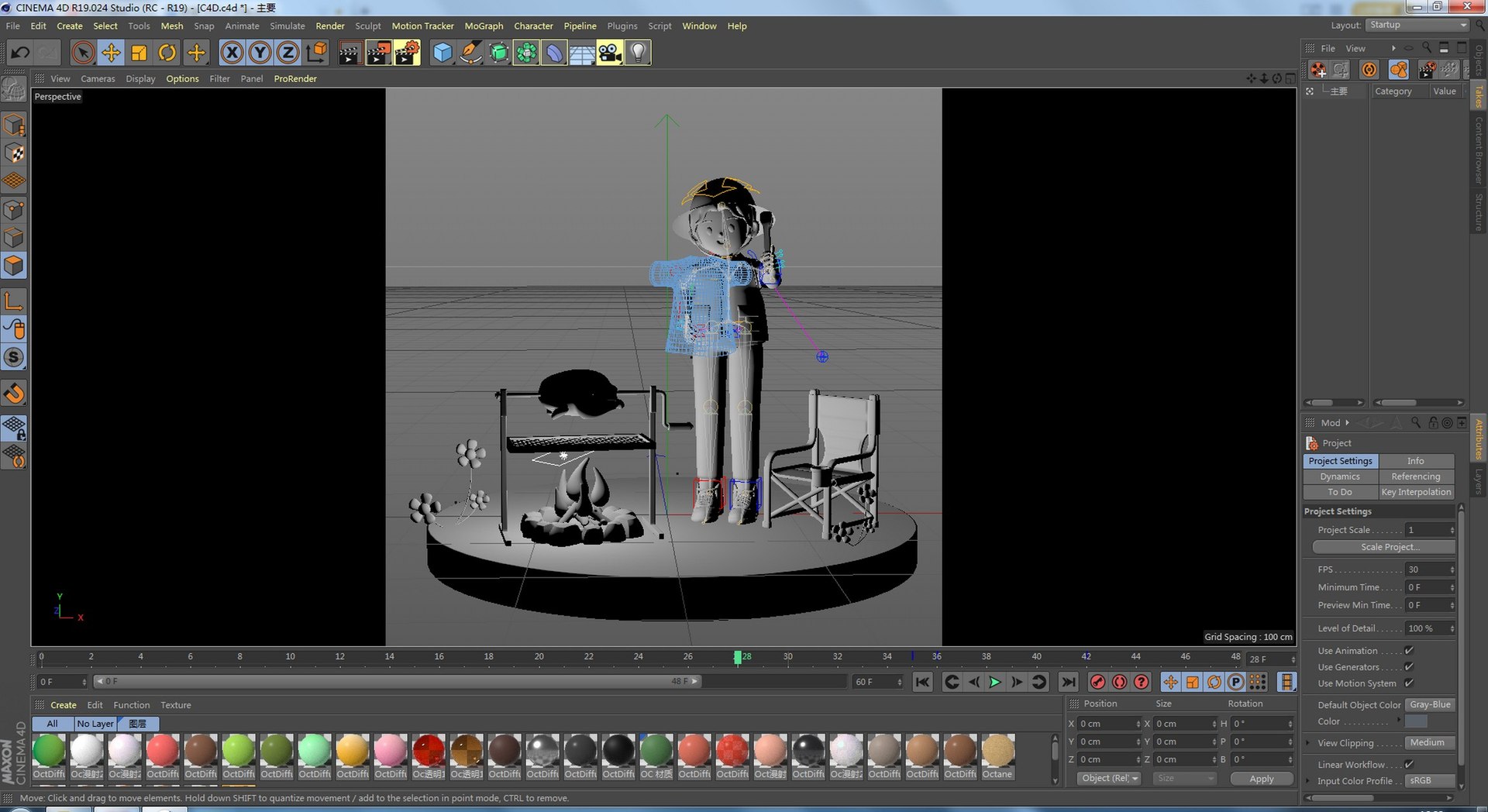Image resolution: width=1488 pixels, height=812 pixels.
Task: Toggle Use Generators checkbox
Action: point(1409,666)
